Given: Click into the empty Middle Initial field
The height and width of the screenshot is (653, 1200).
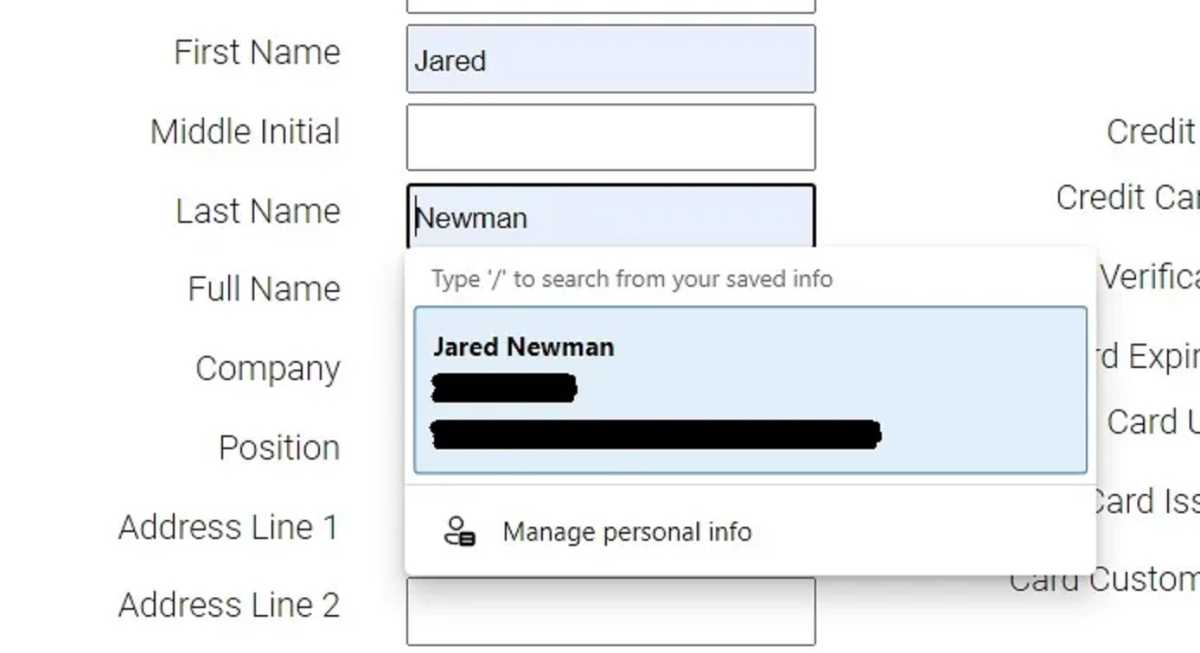Looking at the screenshot, I should click(611, 137).
